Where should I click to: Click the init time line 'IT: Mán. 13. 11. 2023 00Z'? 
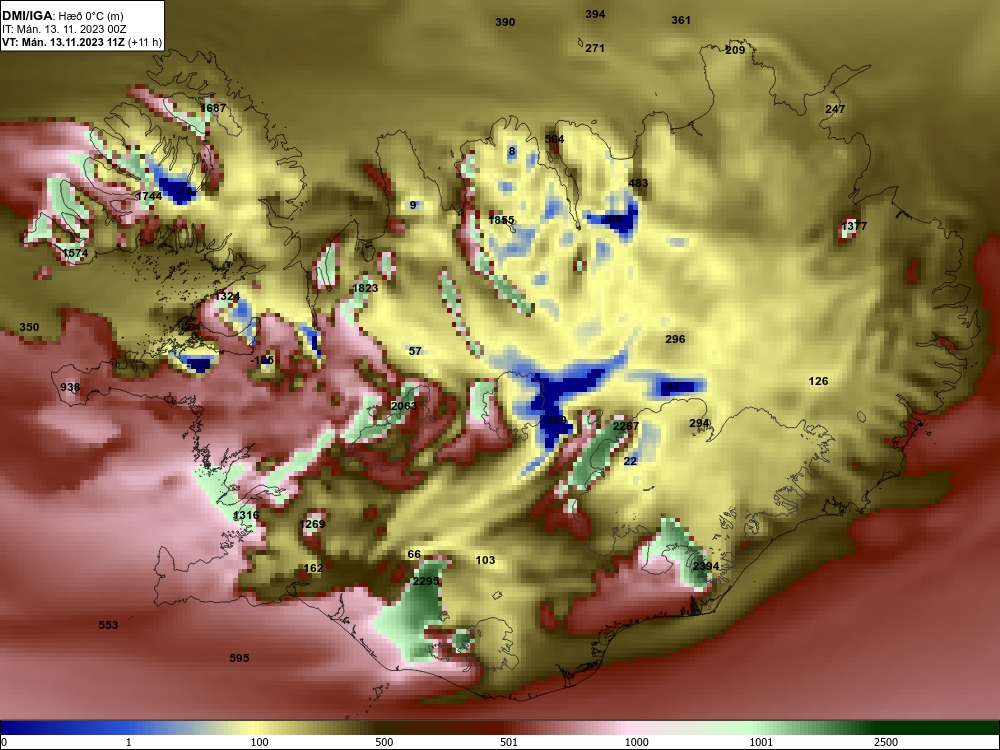62,29
